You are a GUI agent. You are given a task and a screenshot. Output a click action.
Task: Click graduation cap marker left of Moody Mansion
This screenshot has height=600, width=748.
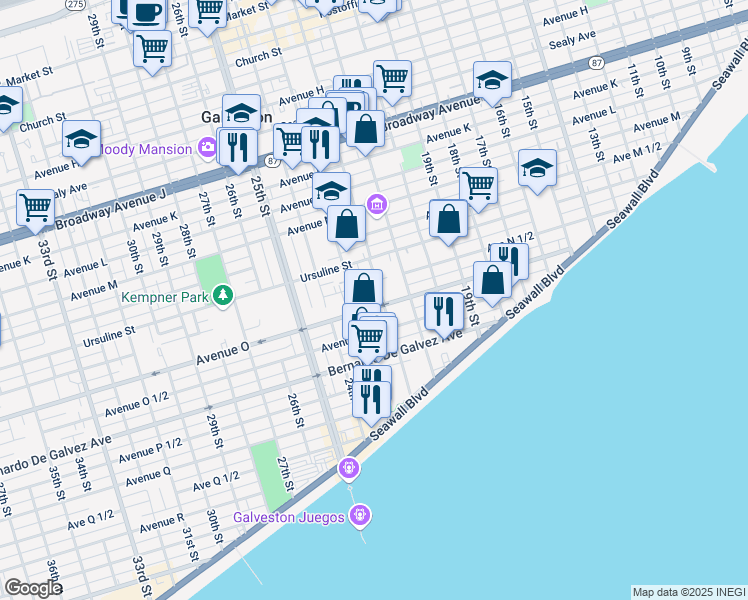pyautogui.click(x=81, y=140)
